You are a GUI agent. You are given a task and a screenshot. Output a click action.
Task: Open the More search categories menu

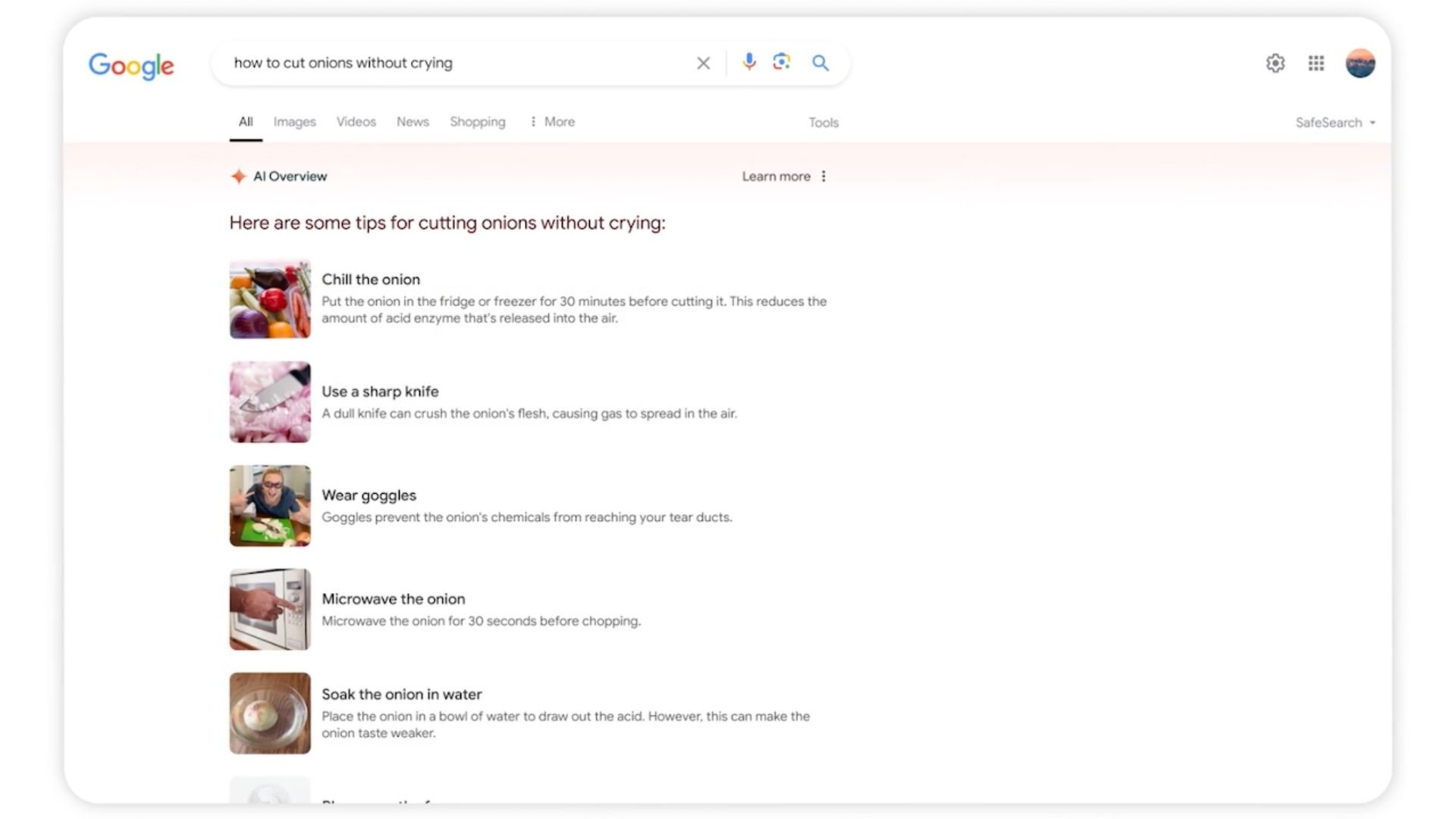pos(552,121)
